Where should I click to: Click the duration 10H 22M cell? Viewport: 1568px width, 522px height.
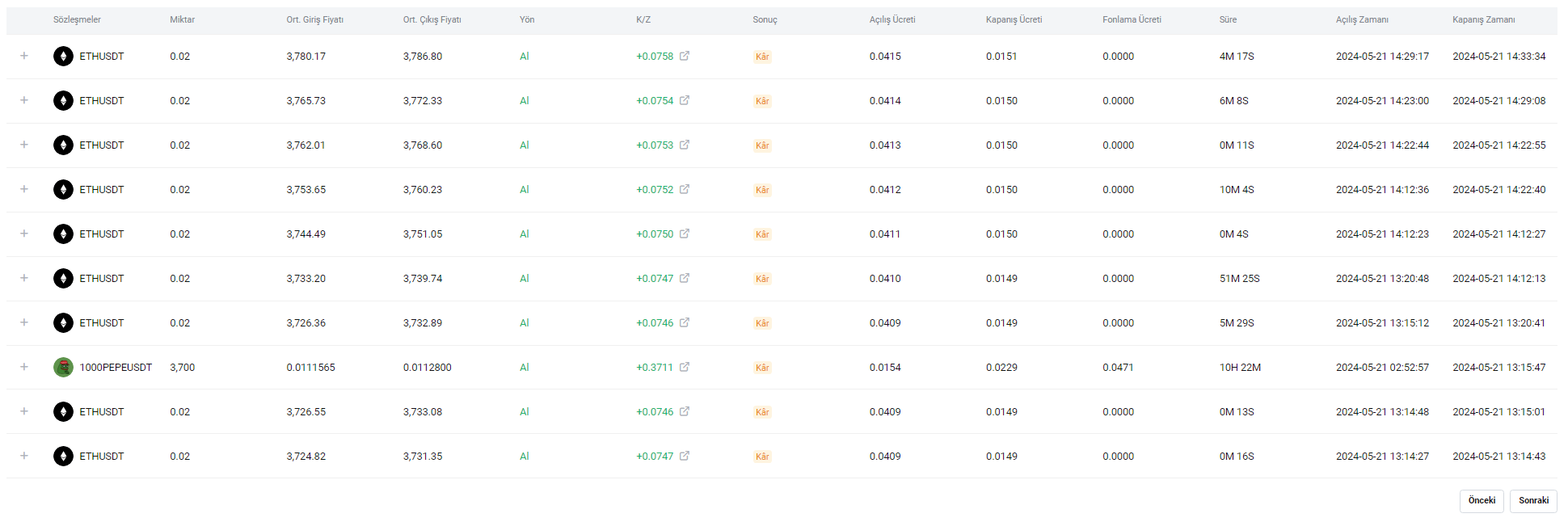point(1240,368)
